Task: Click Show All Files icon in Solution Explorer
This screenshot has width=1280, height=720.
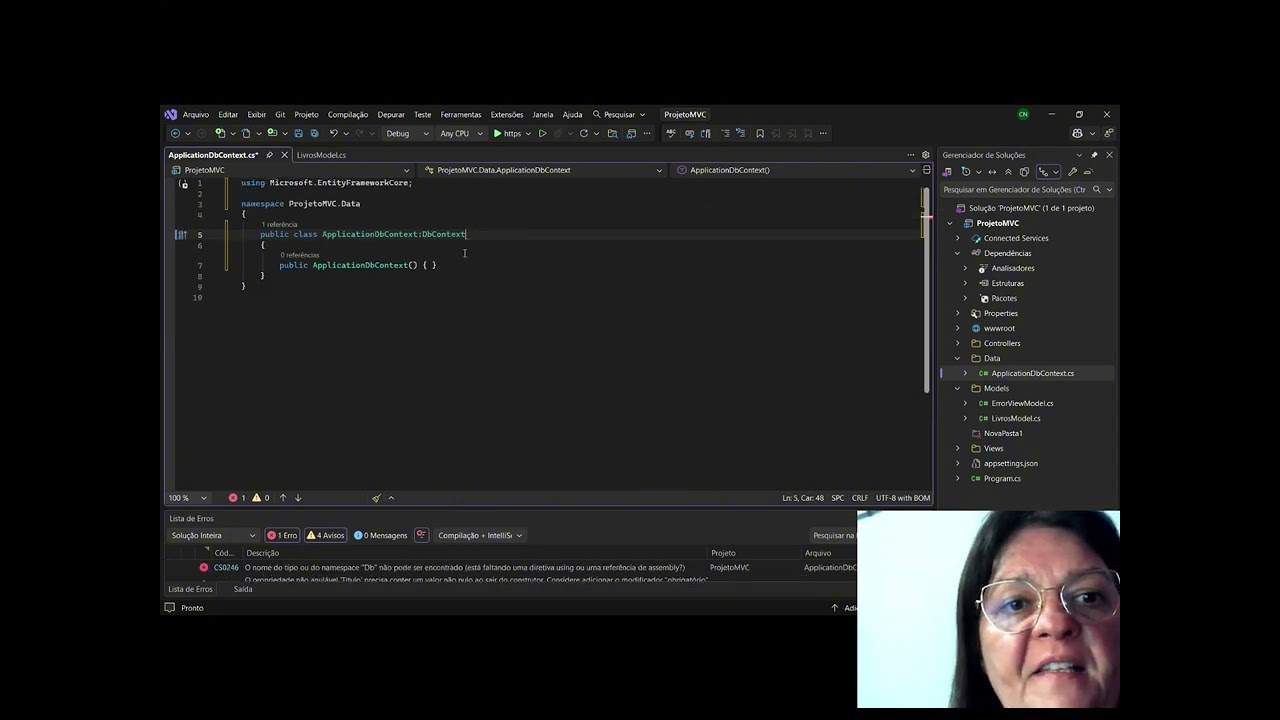Action: coord(1024,172)
